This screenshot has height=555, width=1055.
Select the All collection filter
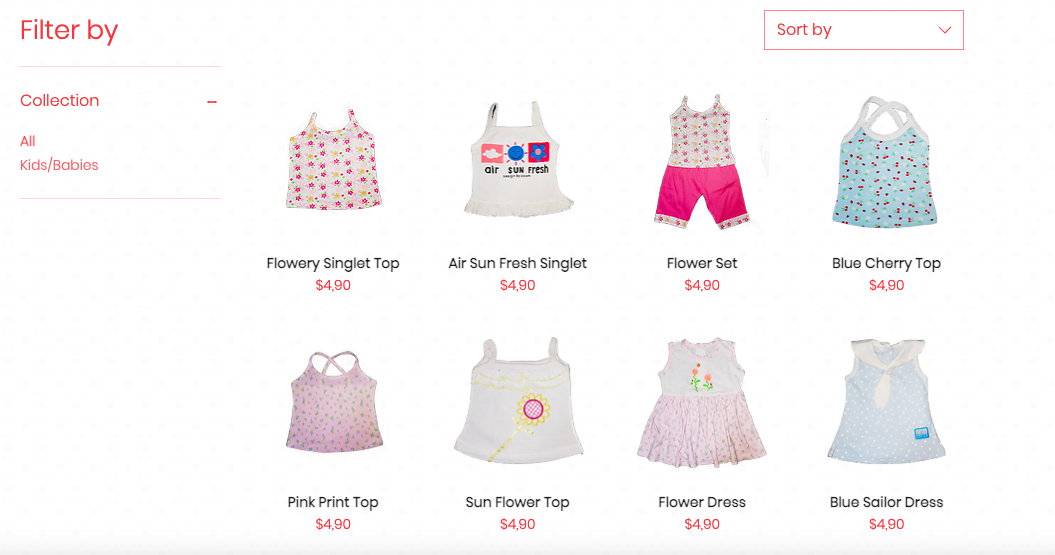[28, 141]
